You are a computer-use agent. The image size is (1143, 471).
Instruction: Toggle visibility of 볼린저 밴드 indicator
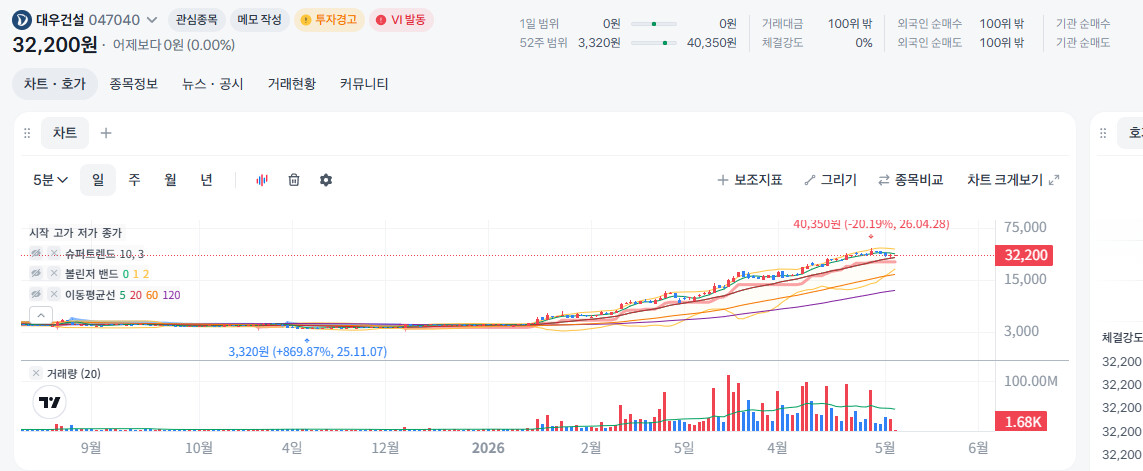(35, 273)
